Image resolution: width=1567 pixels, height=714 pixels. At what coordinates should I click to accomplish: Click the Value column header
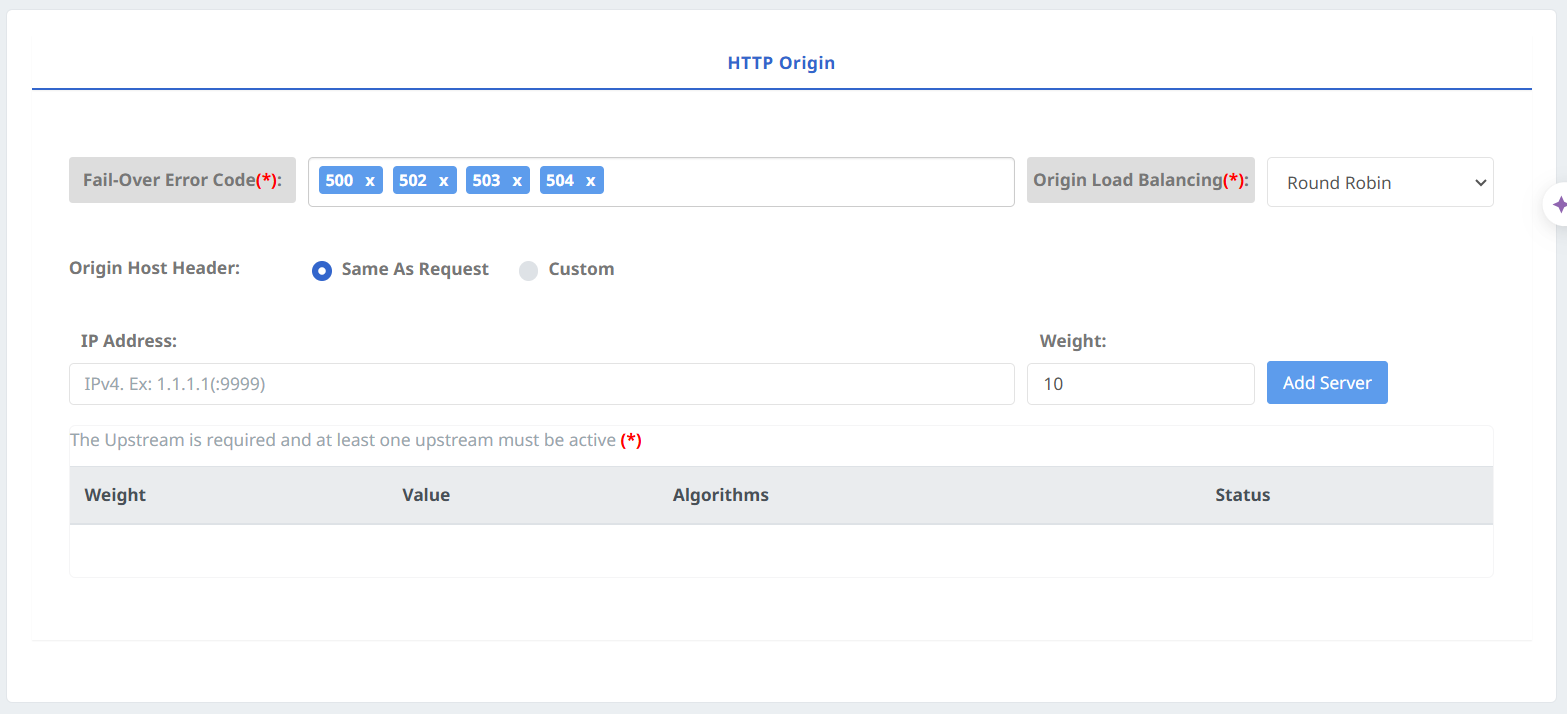(426, 495)
